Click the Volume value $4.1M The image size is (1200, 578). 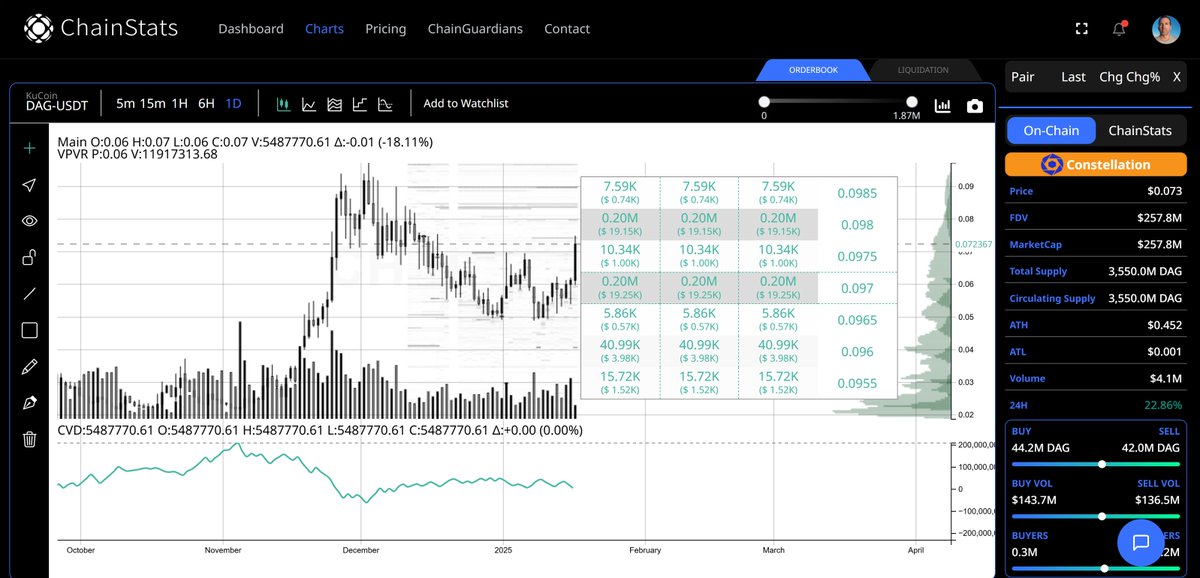click(1165, 379)
